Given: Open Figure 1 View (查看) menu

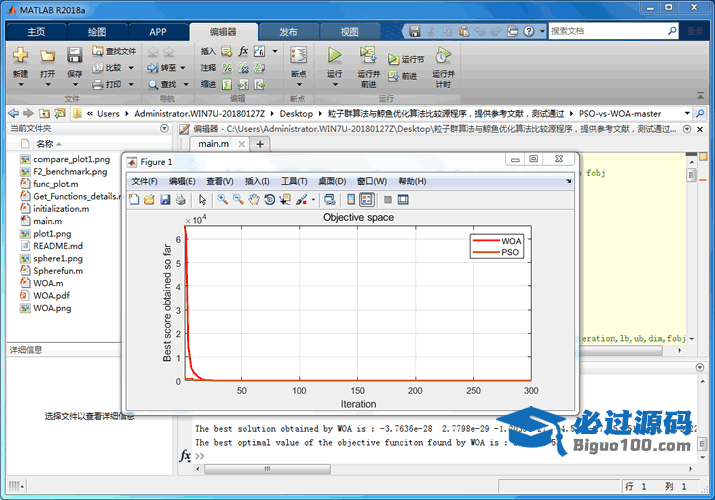Looking at the screenshot, I should (220, 181).
